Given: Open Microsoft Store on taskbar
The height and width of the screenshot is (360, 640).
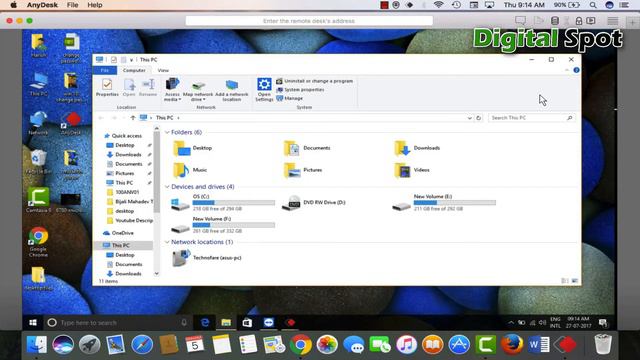Looking at the screenshot, I should [x=247, y=322].
